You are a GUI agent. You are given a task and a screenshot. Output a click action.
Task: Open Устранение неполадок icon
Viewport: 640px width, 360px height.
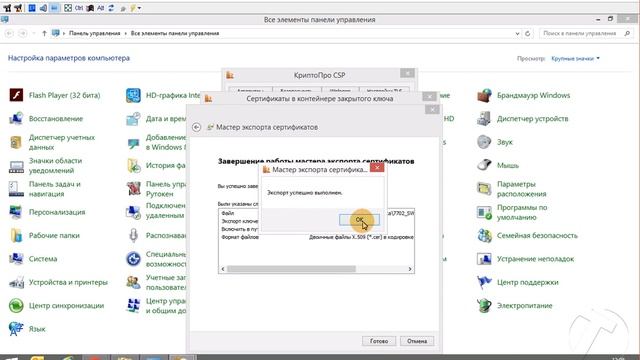(x=484, y=259)
